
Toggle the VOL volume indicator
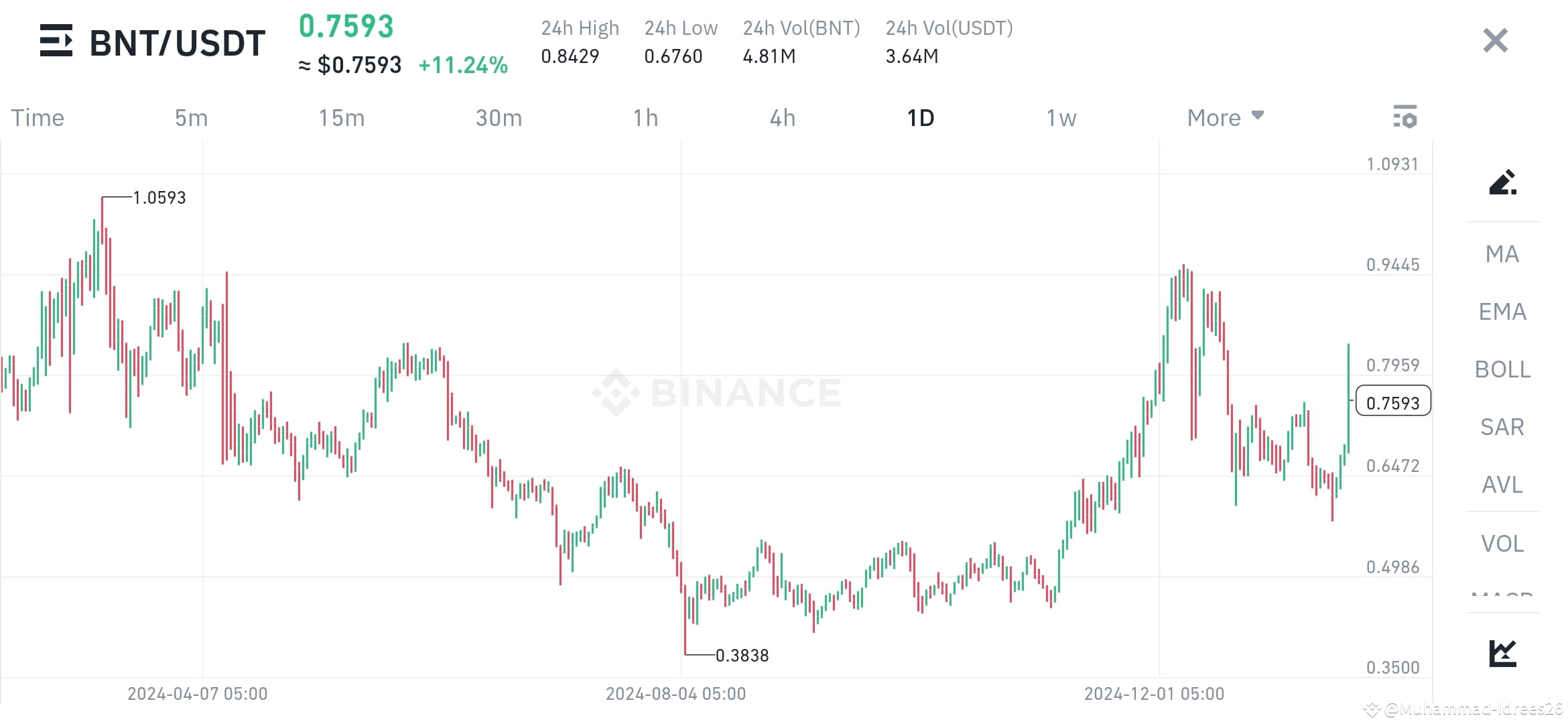(x=1502, y=543)
